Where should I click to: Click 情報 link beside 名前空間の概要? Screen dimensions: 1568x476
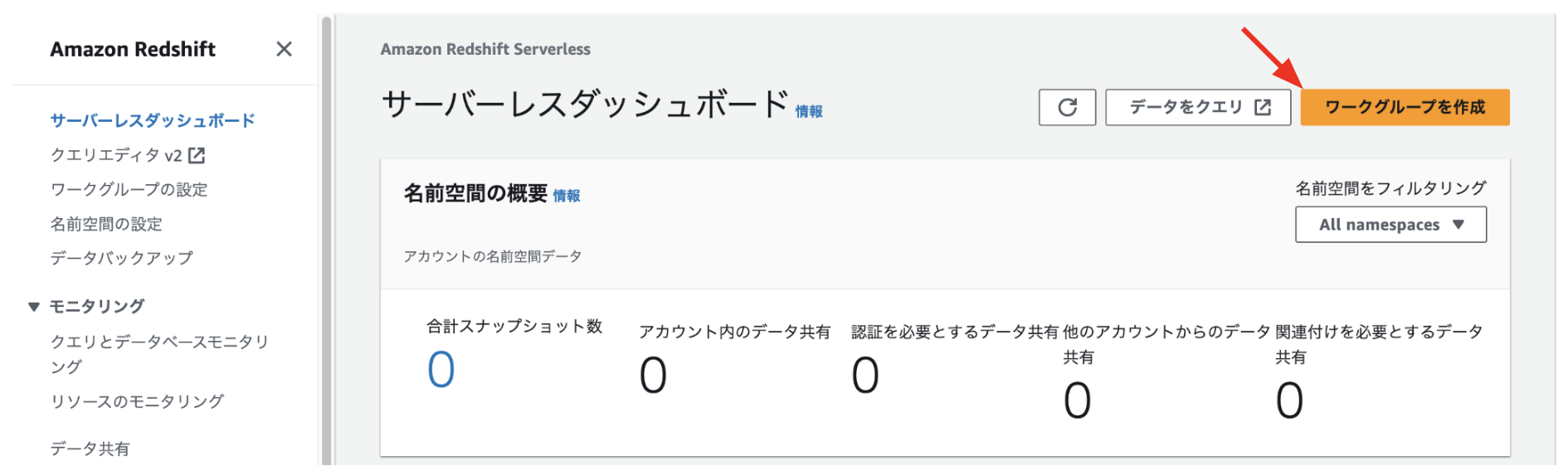coord(567,196)
